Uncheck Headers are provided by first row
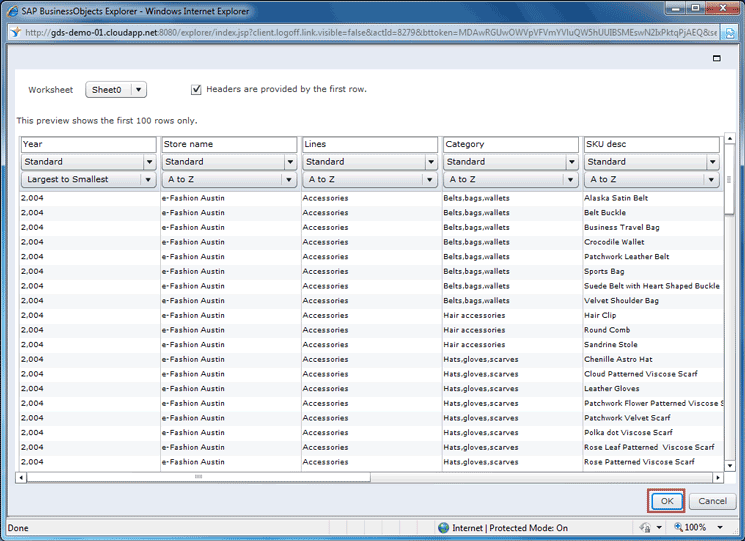This screenshot has width=745, height=541. pos(196,89)
